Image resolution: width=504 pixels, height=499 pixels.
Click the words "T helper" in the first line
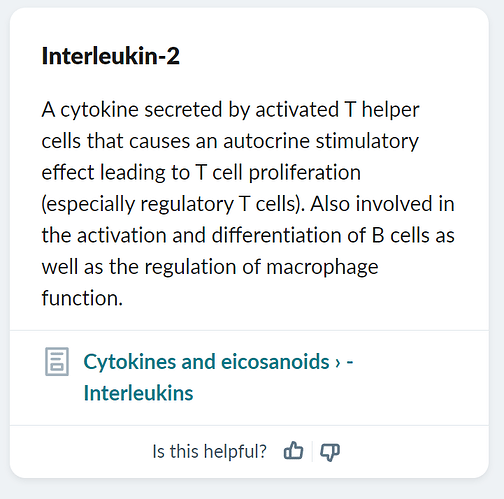tap(382, 110)
